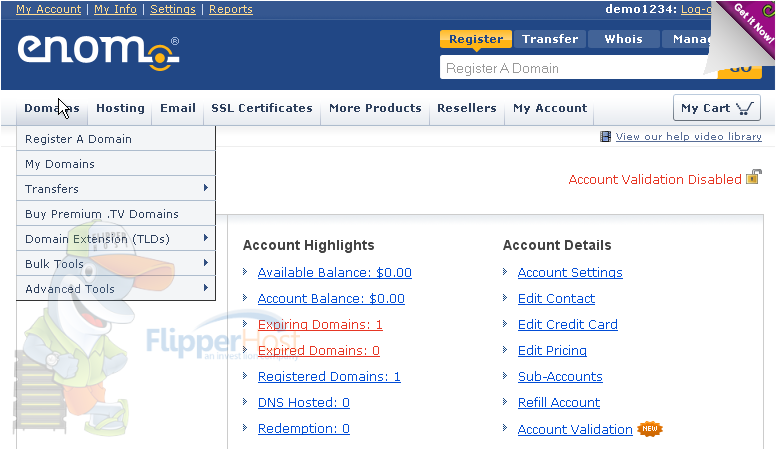Image resolution: width=776 pixels, height=450 pixels.
Task: Open Expiring Domains: 1 link
Action: (320, 324)
